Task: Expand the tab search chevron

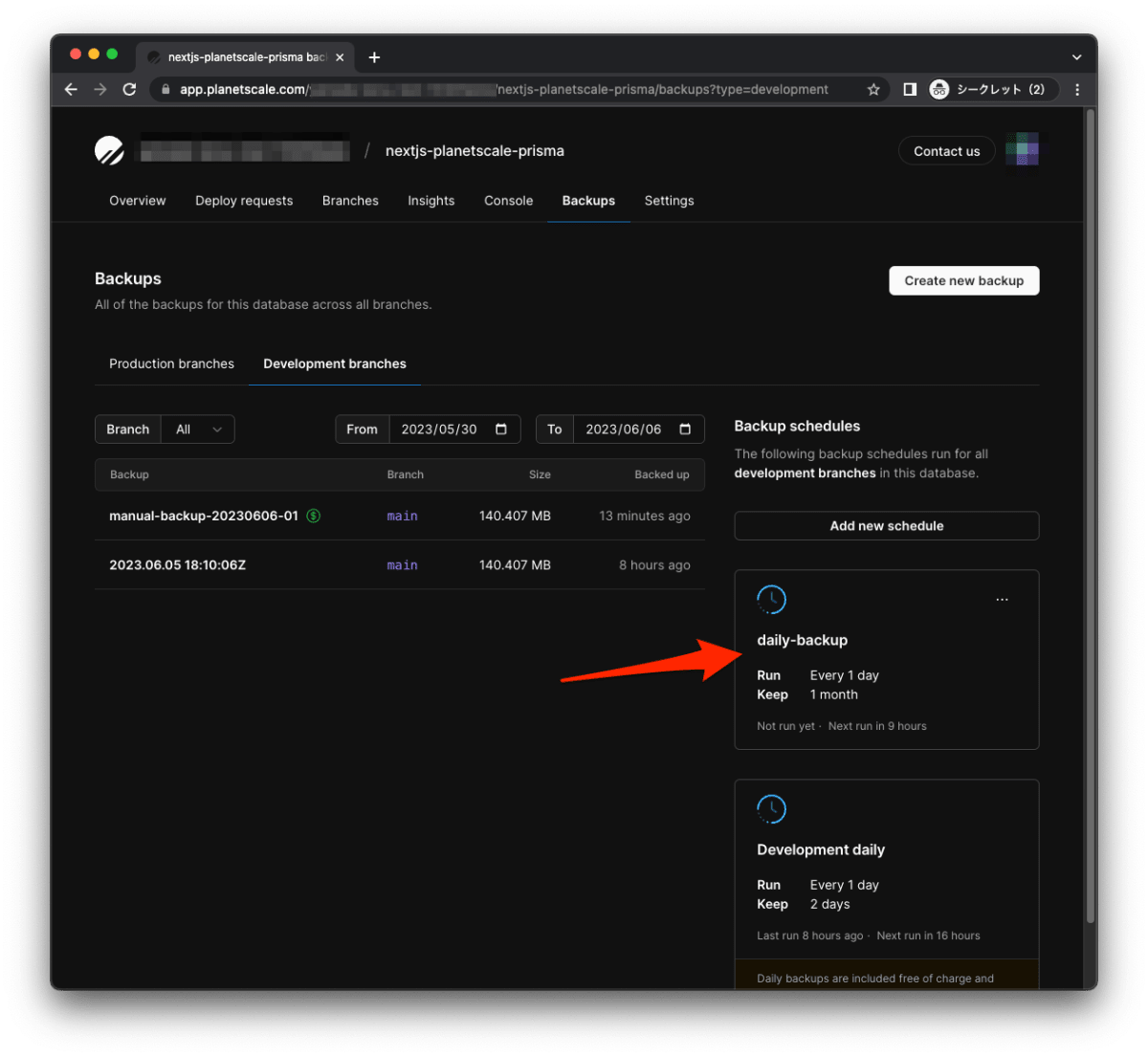Action: click(1076, 57)
